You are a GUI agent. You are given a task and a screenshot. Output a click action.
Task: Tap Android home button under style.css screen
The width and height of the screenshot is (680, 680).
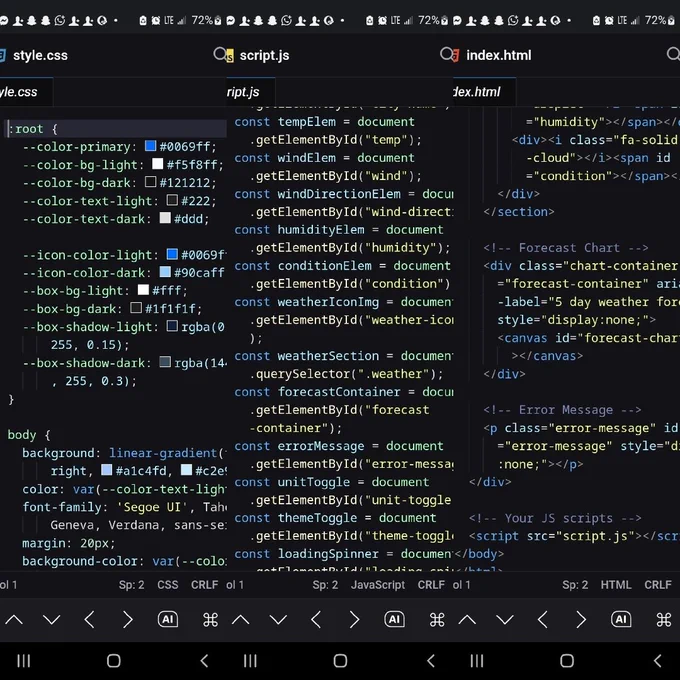pos(114,661)
